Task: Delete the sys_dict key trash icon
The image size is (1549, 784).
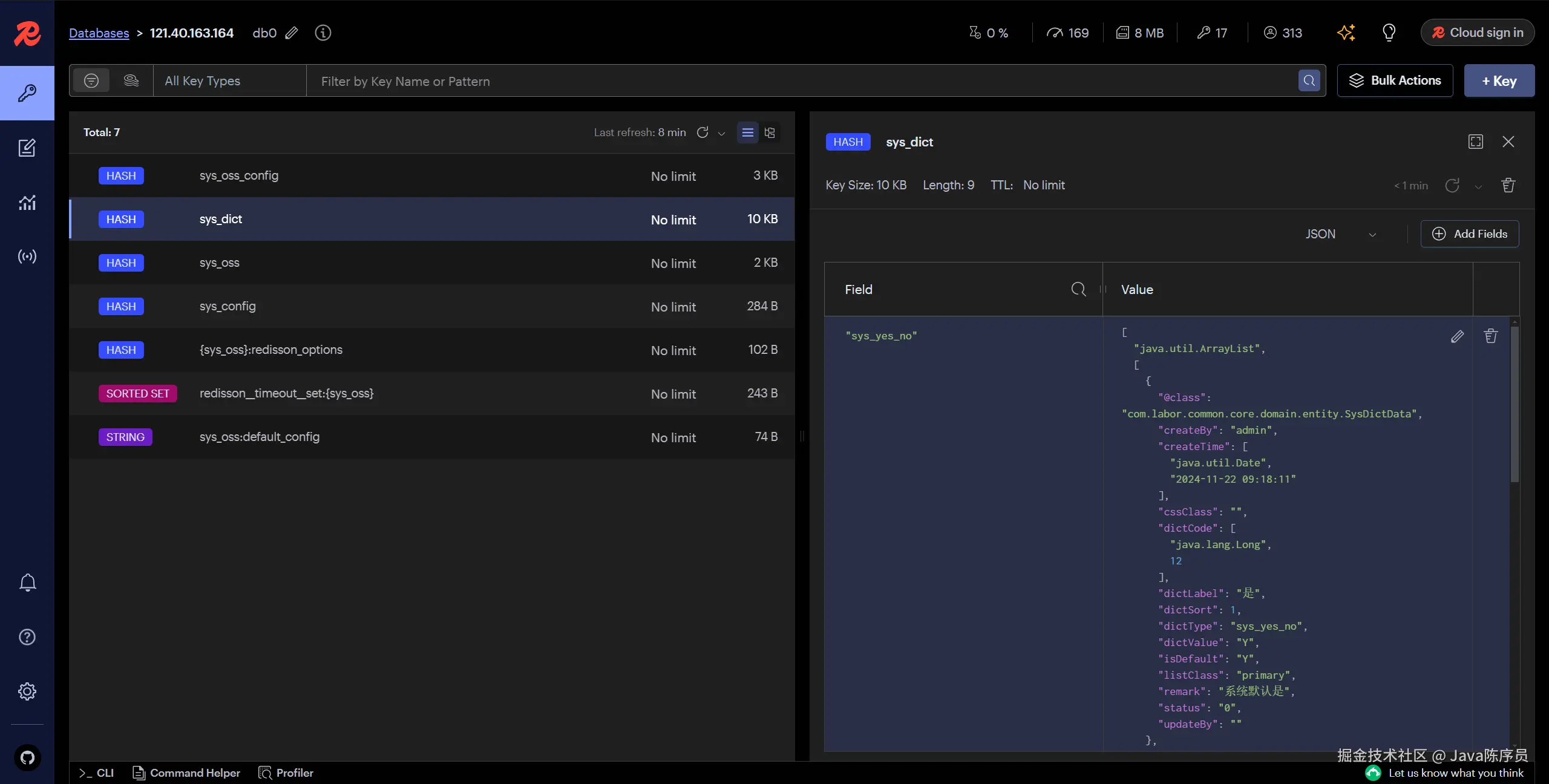Action: pyautogui.click(x=1508, y=185)
